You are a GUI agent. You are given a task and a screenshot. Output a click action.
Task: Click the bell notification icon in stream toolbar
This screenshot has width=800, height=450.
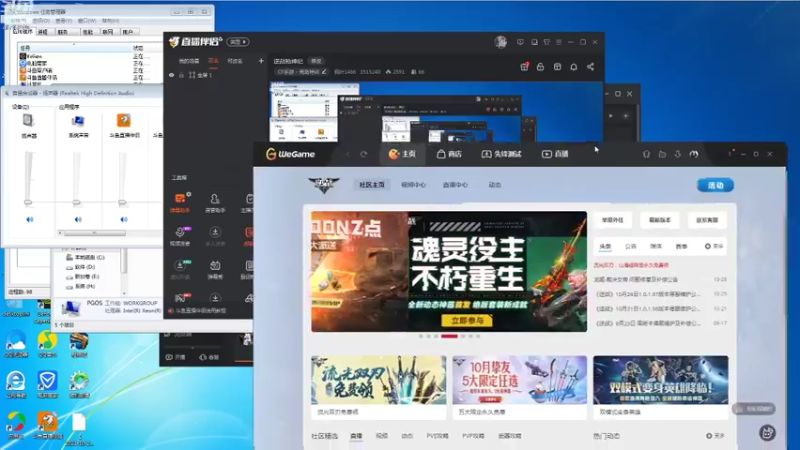point(573,67)
